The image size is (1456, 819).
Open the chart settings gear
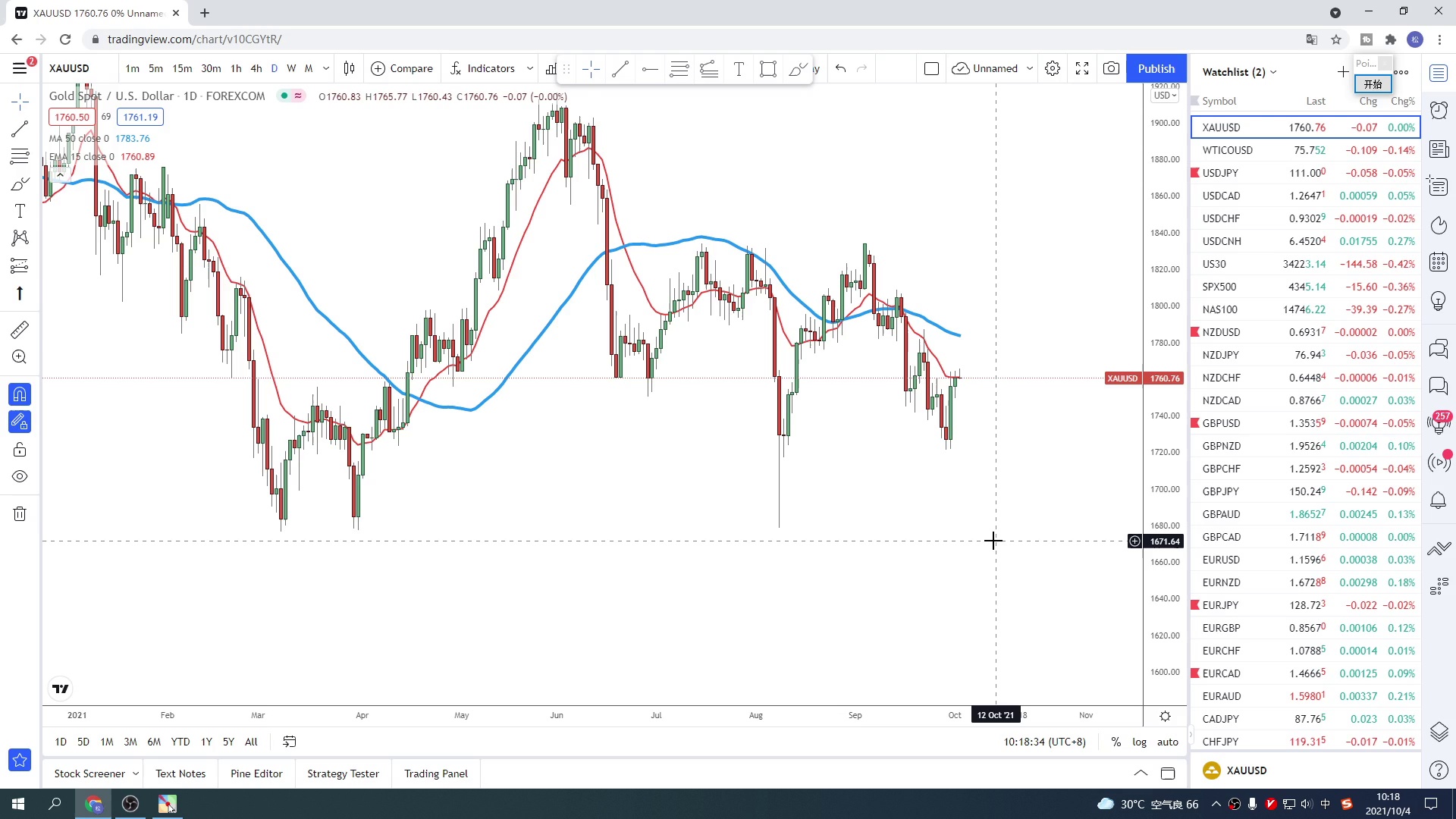click(x=1052, y=68)
